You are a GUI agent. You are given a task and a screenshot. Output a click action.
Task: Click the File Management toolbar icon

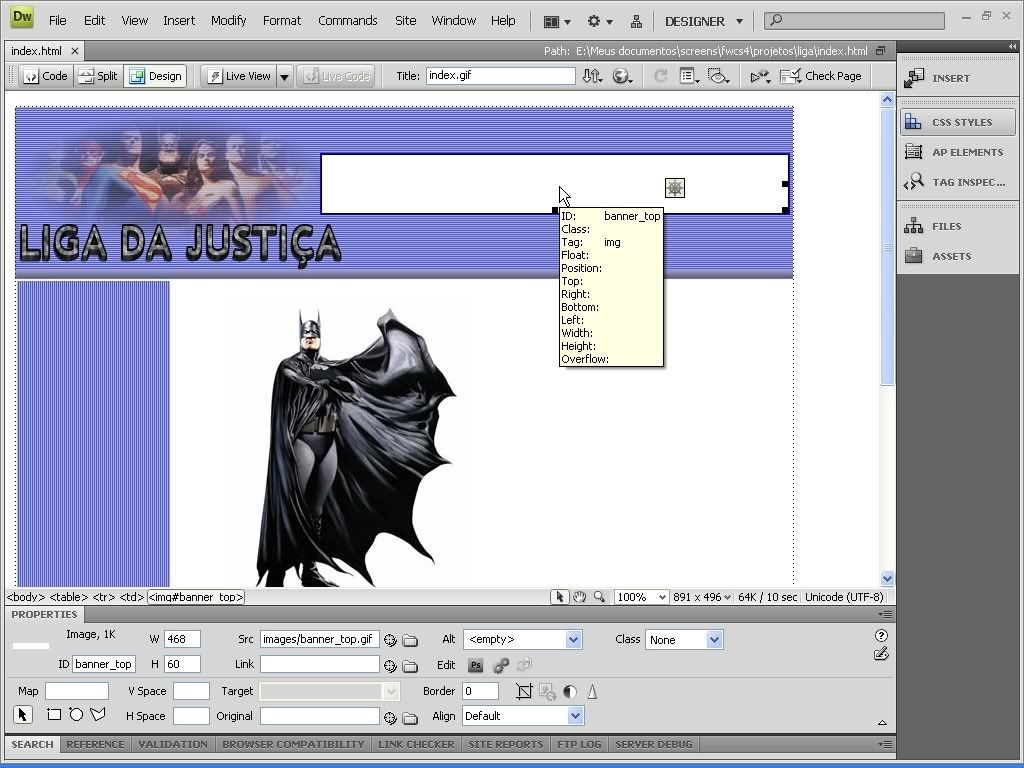(592, 76)
